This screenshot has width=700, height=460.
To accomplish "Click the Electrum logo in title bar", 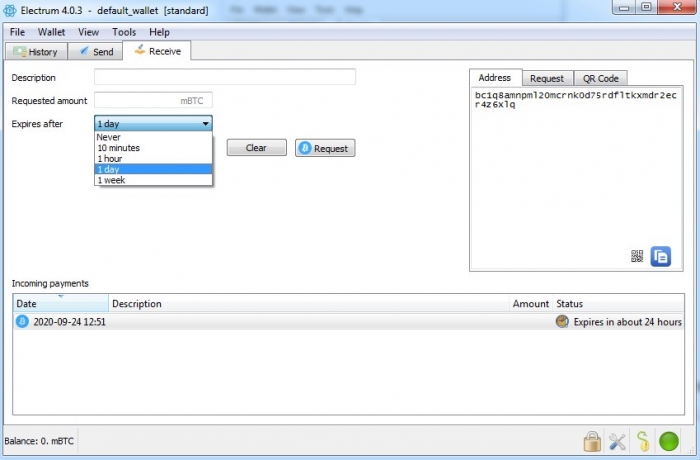I will [x=9, y=10].
